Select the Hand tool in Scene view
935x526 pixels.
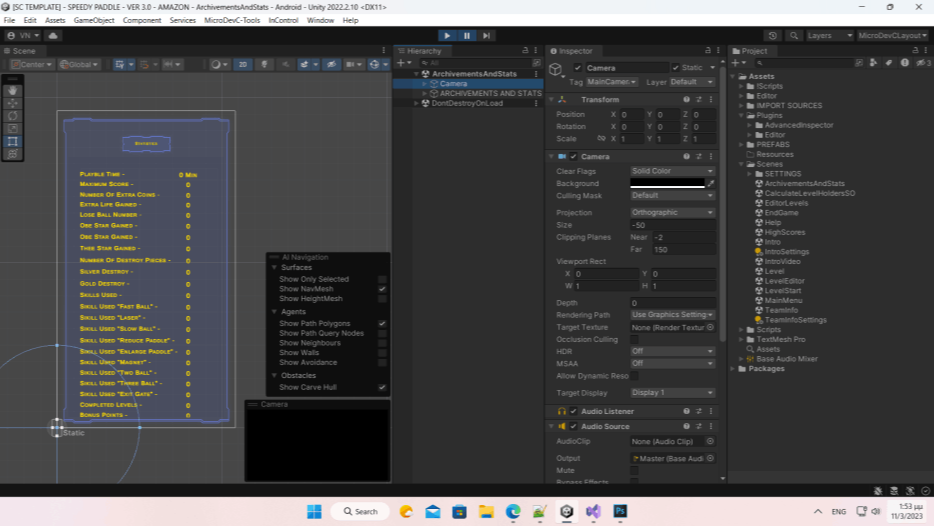(x=13, y=90)
